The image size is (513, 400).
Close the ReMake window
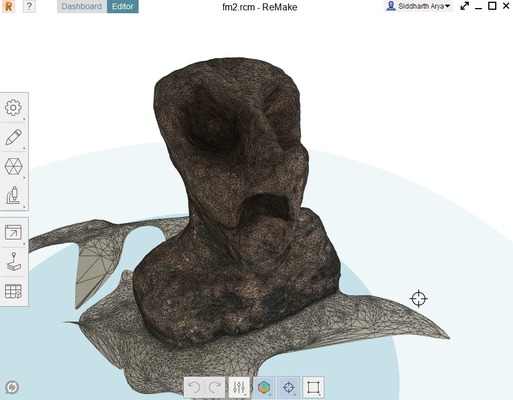506,6
